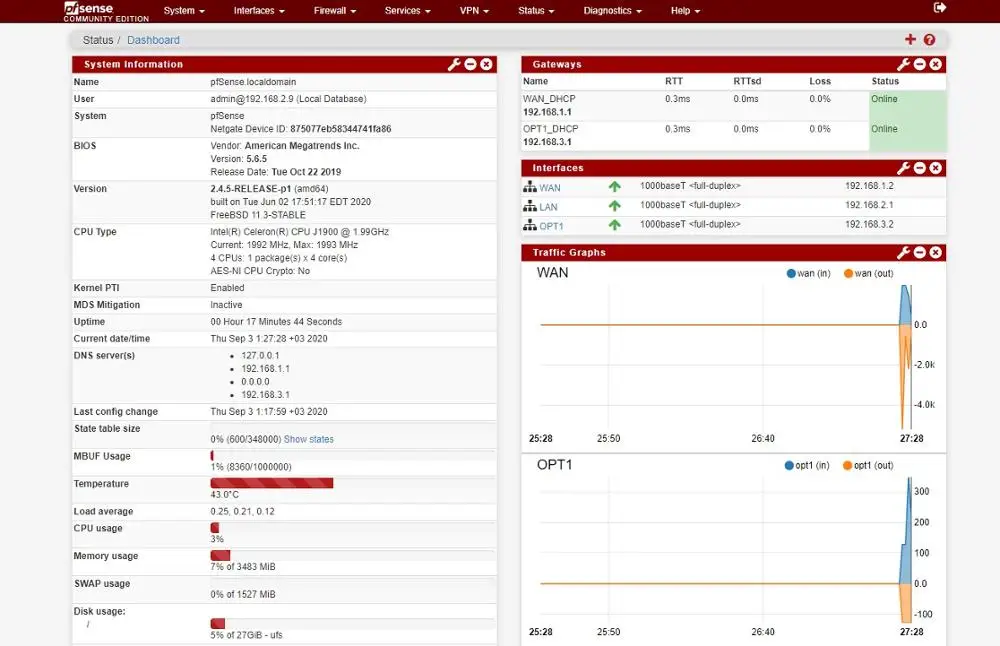Click LAN IP address 192.168.2.1
This screenshot has width=1000, height=646.
(869, 205)
